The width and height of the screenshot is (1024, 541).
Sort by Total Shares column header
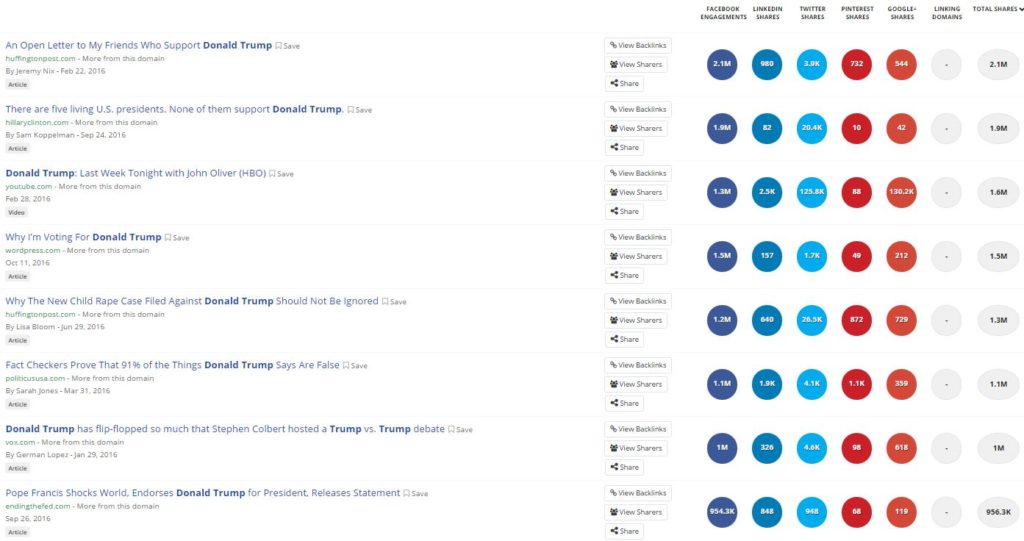tap(997, 9)
